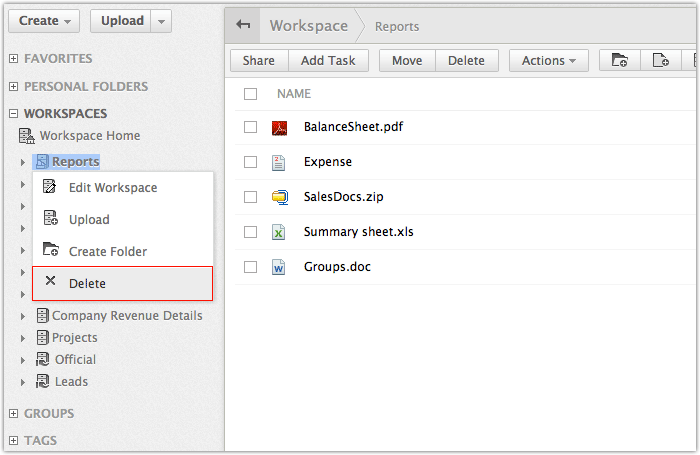This screenshot has height=455, width=700.
Task: Expand the GROUPS section in the sidebar
Action: [14, 414]
